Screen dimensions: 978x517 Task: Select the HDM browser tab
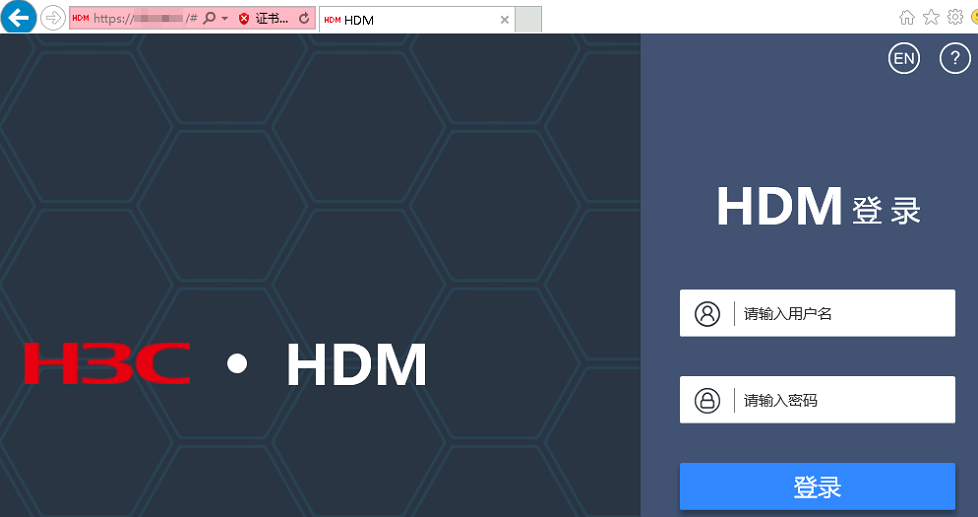416,20
